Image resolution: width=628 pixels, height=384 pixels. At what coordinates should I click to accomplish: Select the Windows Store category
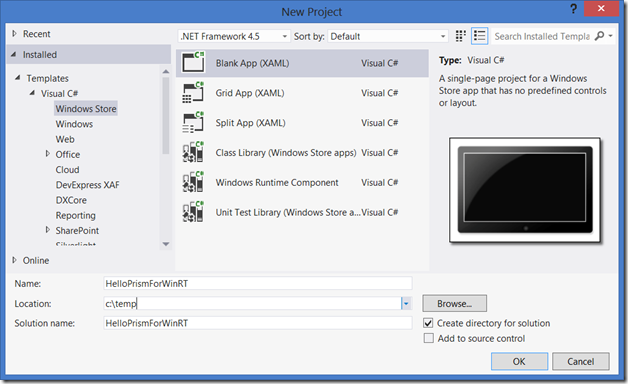pos(86,109)
